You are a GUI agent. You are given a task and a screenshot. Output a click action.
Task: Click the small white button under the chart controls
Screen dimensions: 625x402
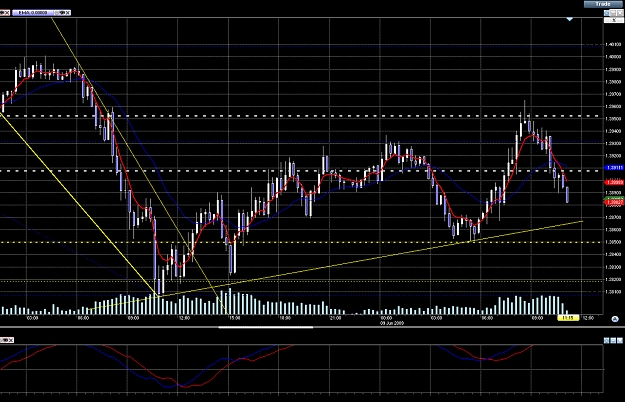614,20
